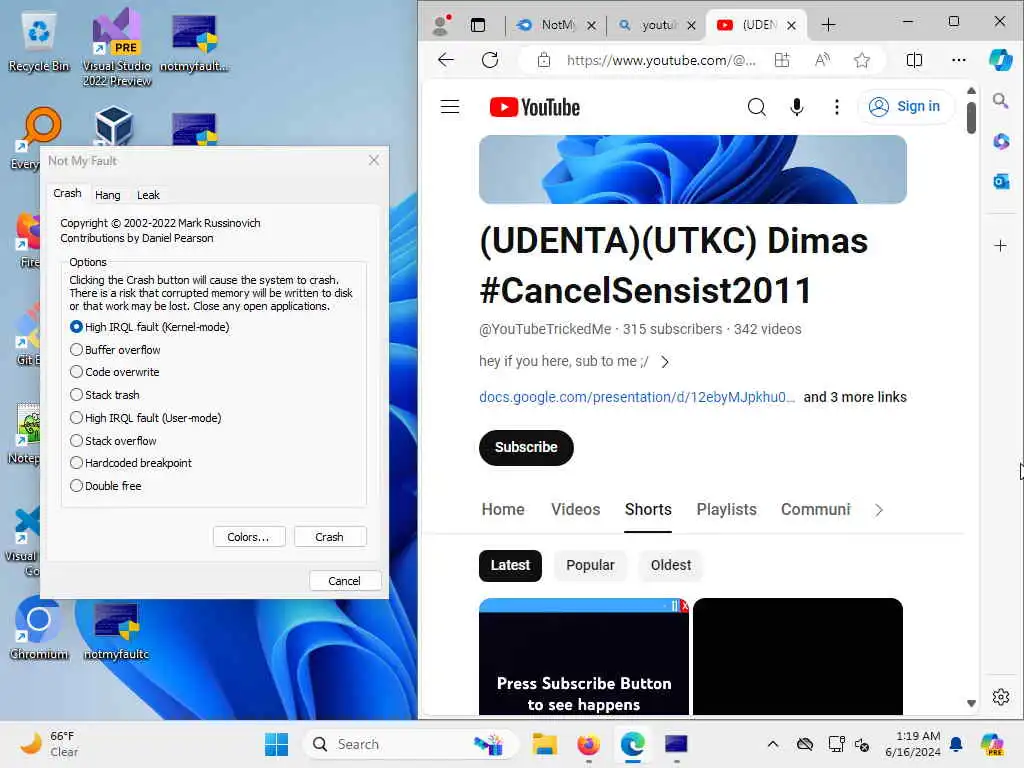Image resolution: width=1024 pixels, height=768 pixels.
Task: Open 'Press Subscribe Button' short thumbnail
Action: [584, 656]
